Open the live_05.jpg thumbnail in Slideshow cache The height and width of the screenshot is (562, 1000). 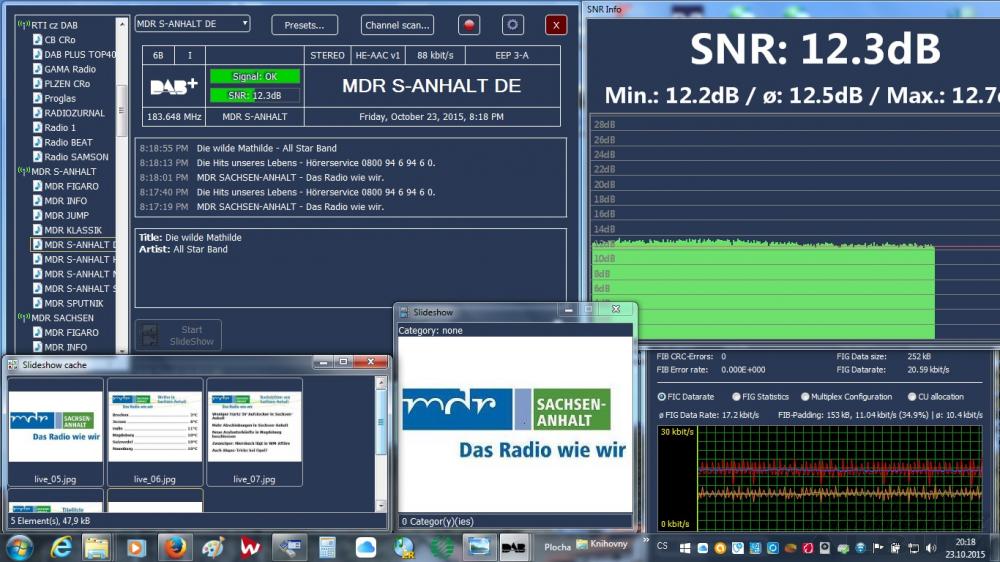click(x=55, y=432)
